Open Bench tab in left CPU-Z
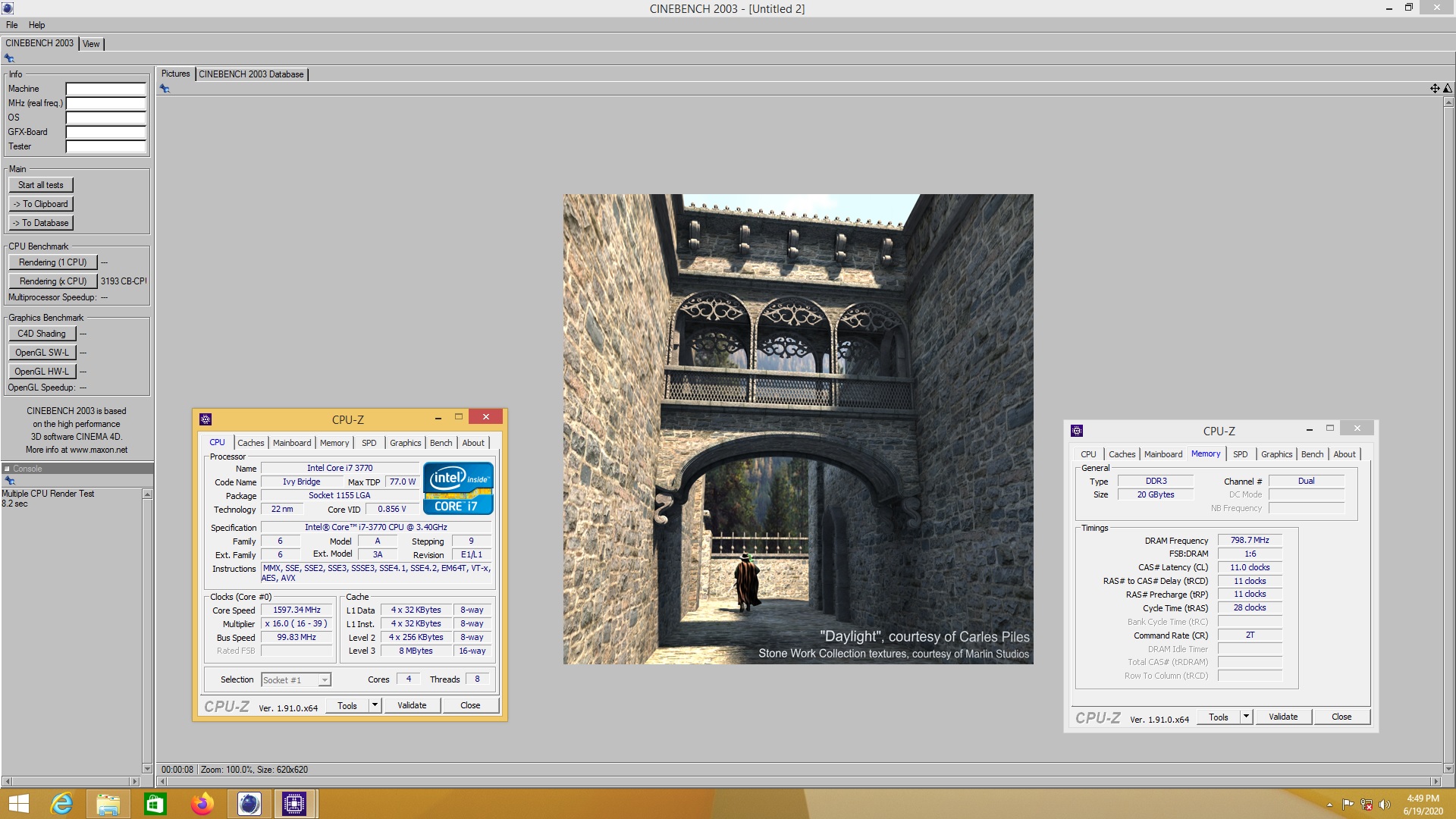This screenshot has height=819, width=1456. click(x=441, y=443)
